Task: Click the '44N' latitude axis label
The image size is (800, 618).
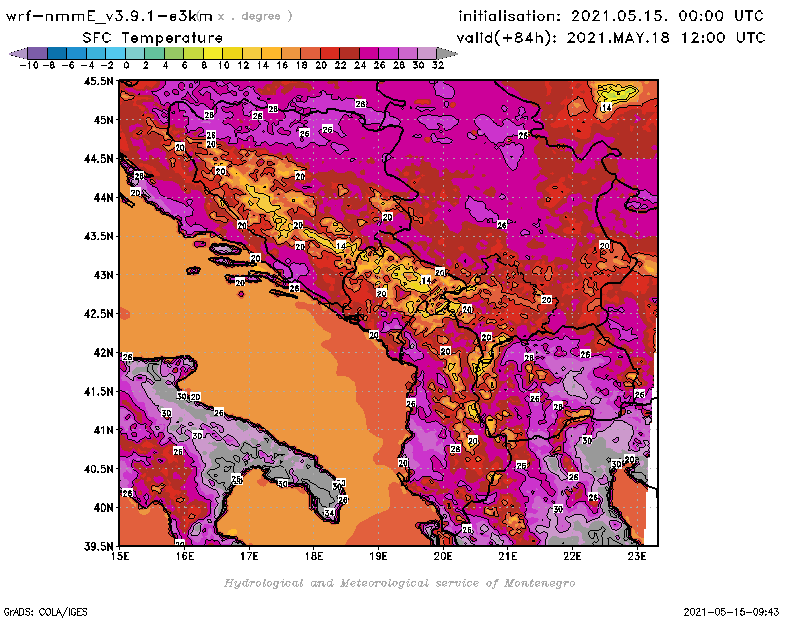Action: 103,197
